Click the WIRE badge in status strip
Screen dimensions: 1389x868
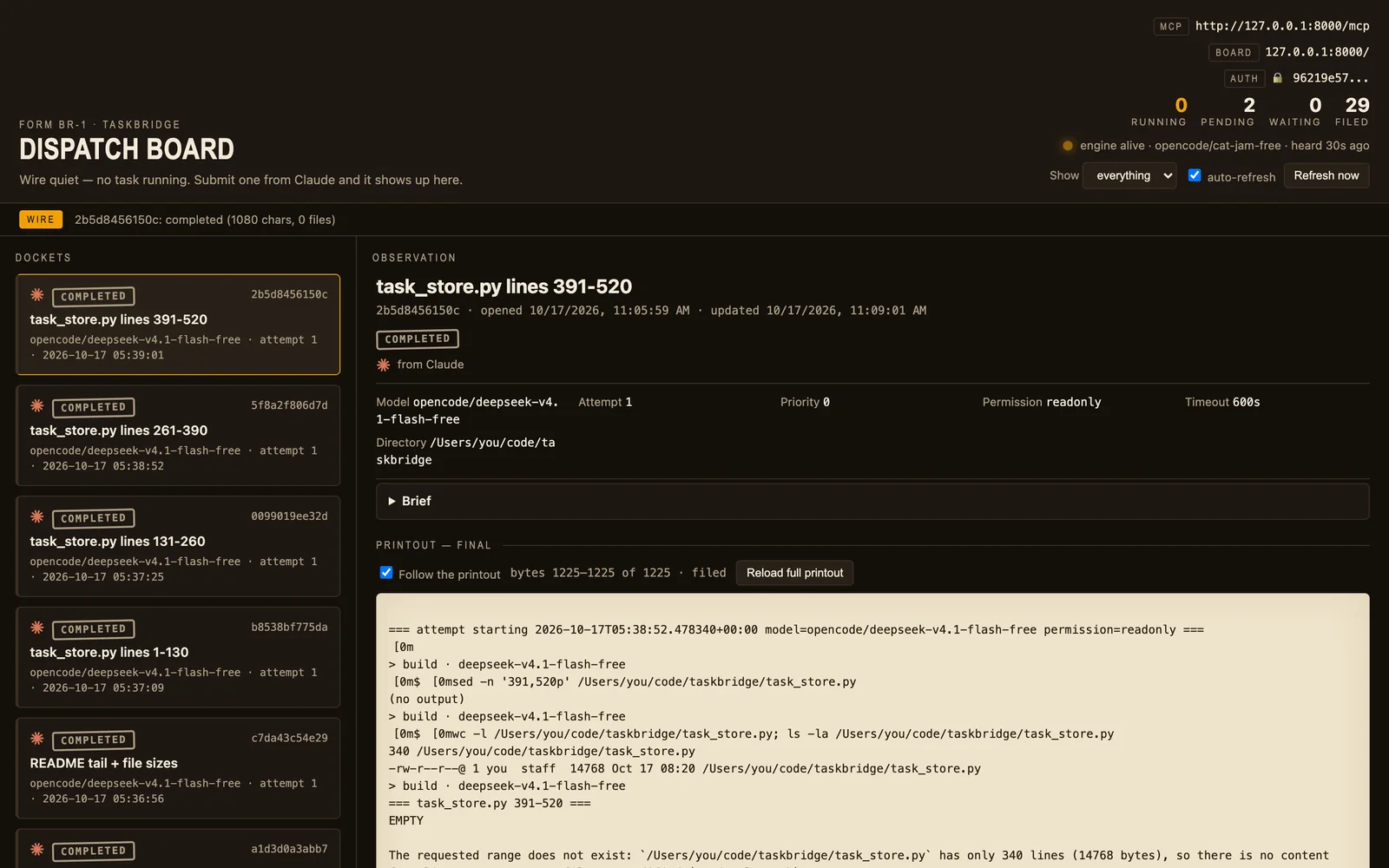(x=41, y=220)
